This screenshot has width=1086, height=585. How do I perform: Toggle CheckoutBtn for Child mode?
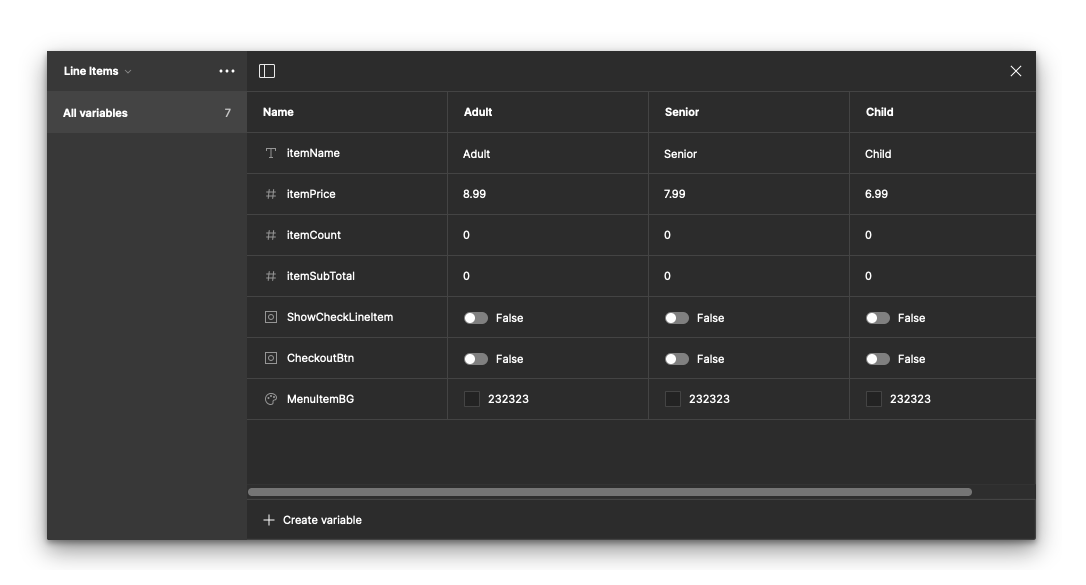coord(878,359)
